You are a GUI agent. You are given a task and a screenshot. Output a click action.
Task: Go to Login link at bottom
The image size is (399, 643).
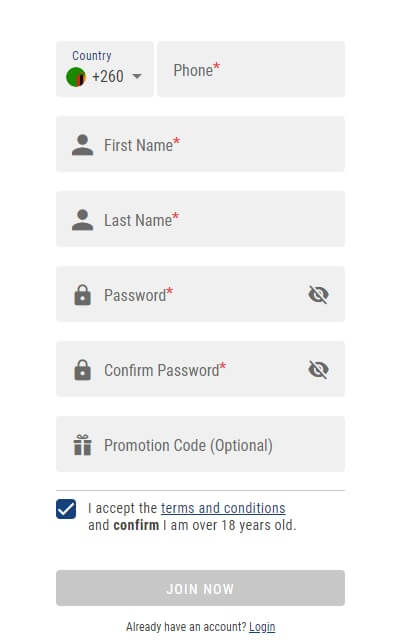(x=262, y=627)
